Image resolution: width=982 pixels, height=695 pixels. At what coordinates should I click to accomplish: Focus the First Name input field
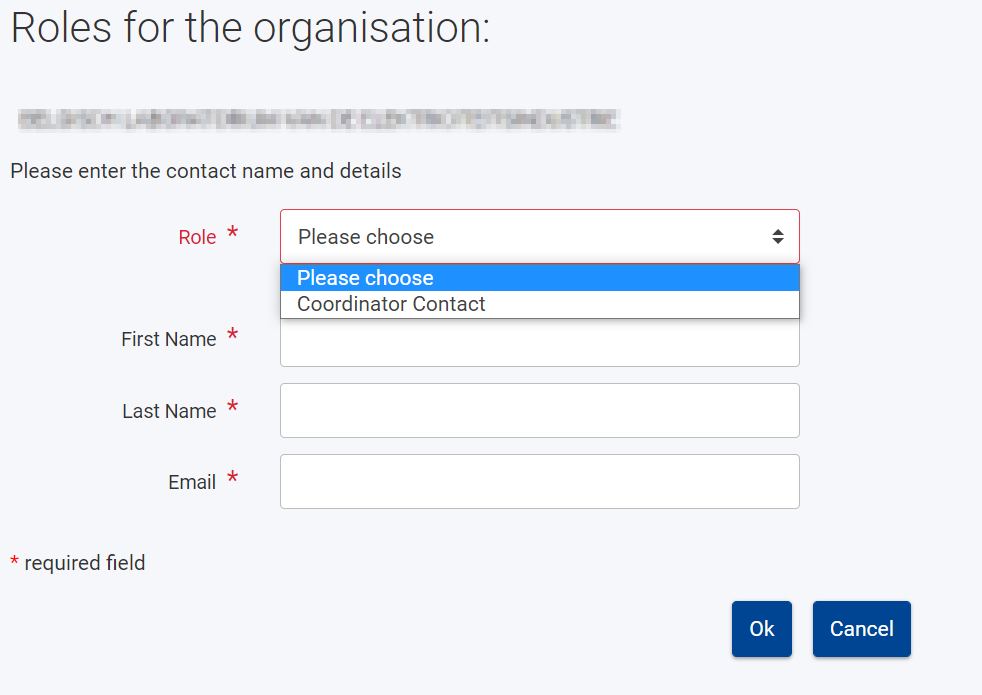coord(539,345)
